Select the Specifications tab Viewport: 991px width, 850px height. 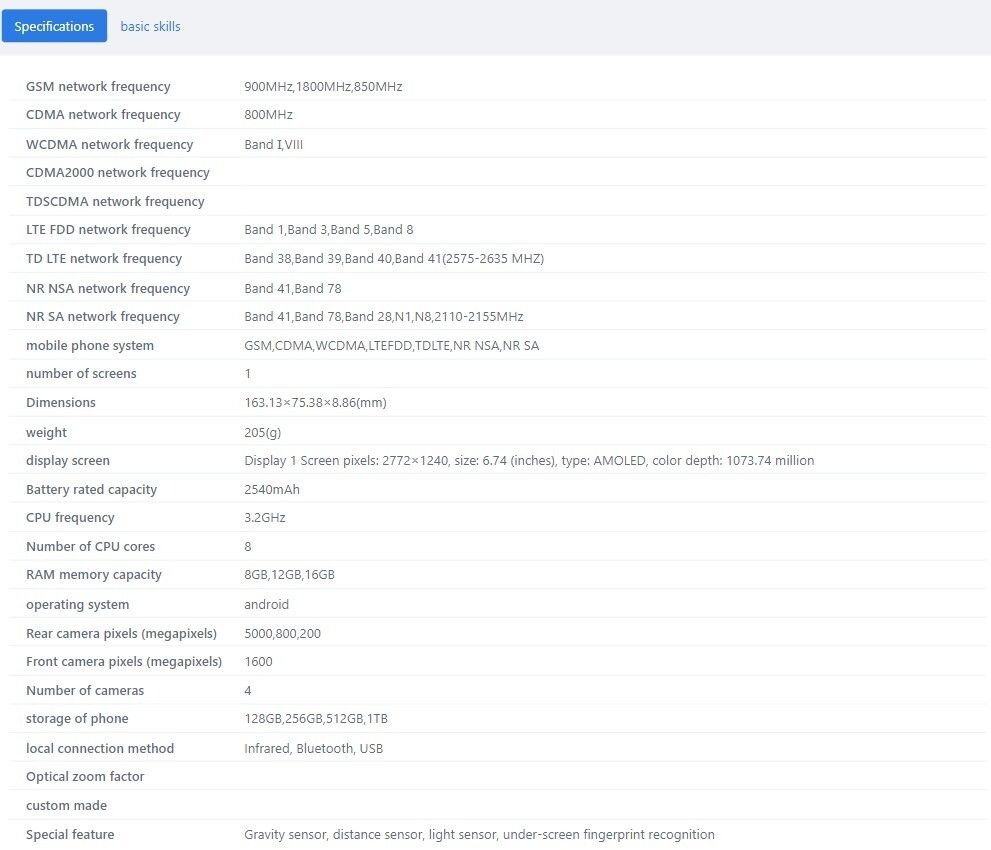[54, 26]
